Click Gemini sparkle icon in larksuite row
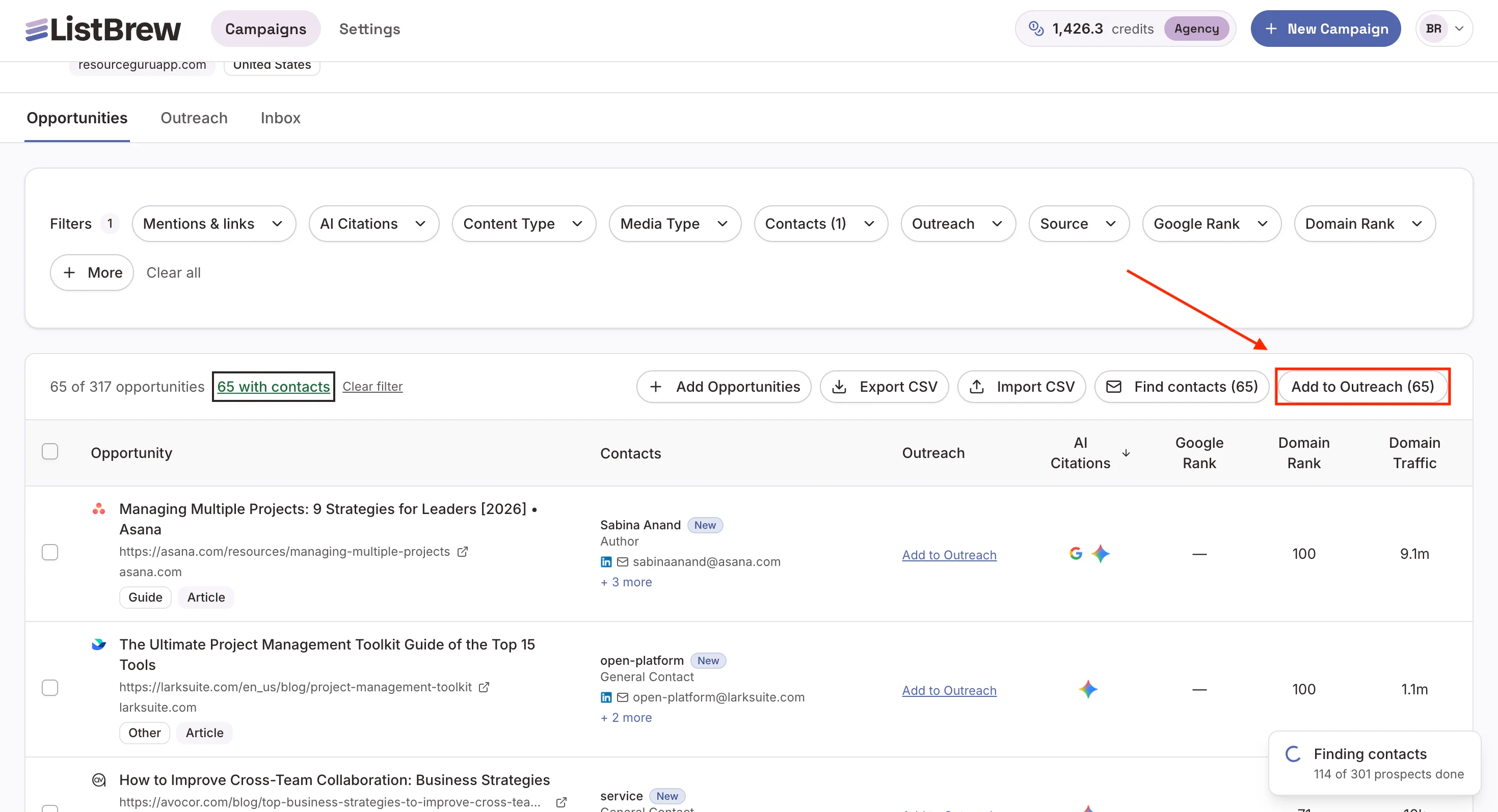1498x812 pixels. point(1088,689)
